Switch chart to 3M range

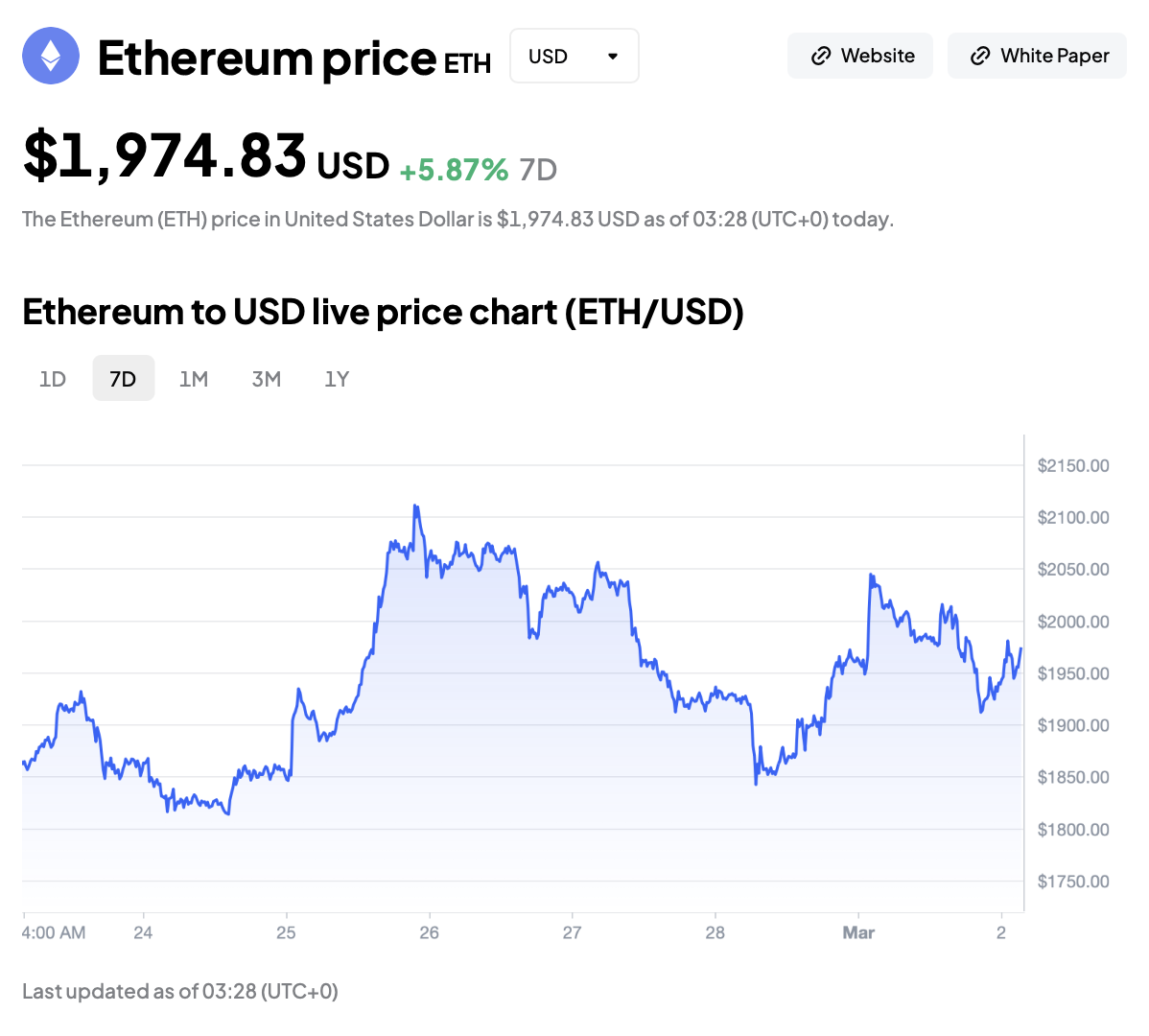[267, 379]
